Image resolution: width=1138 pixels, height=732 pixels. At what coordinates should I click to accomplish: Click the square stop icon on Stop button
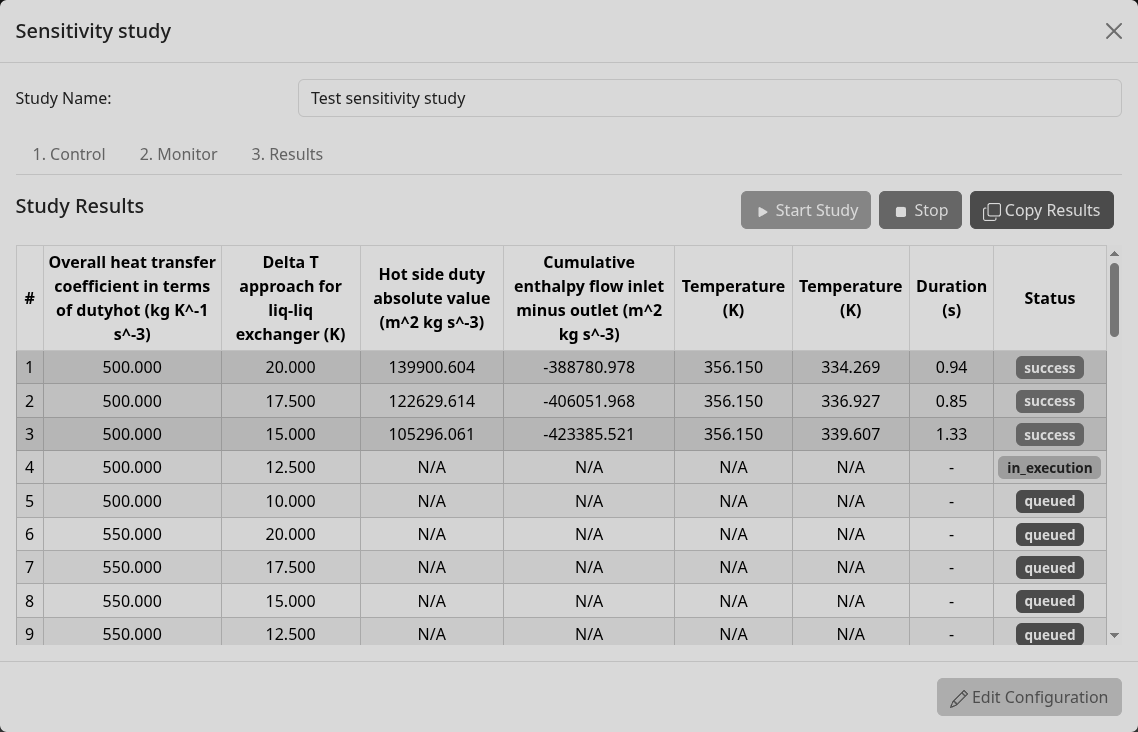pyautogui.click(x=899, y=210)
